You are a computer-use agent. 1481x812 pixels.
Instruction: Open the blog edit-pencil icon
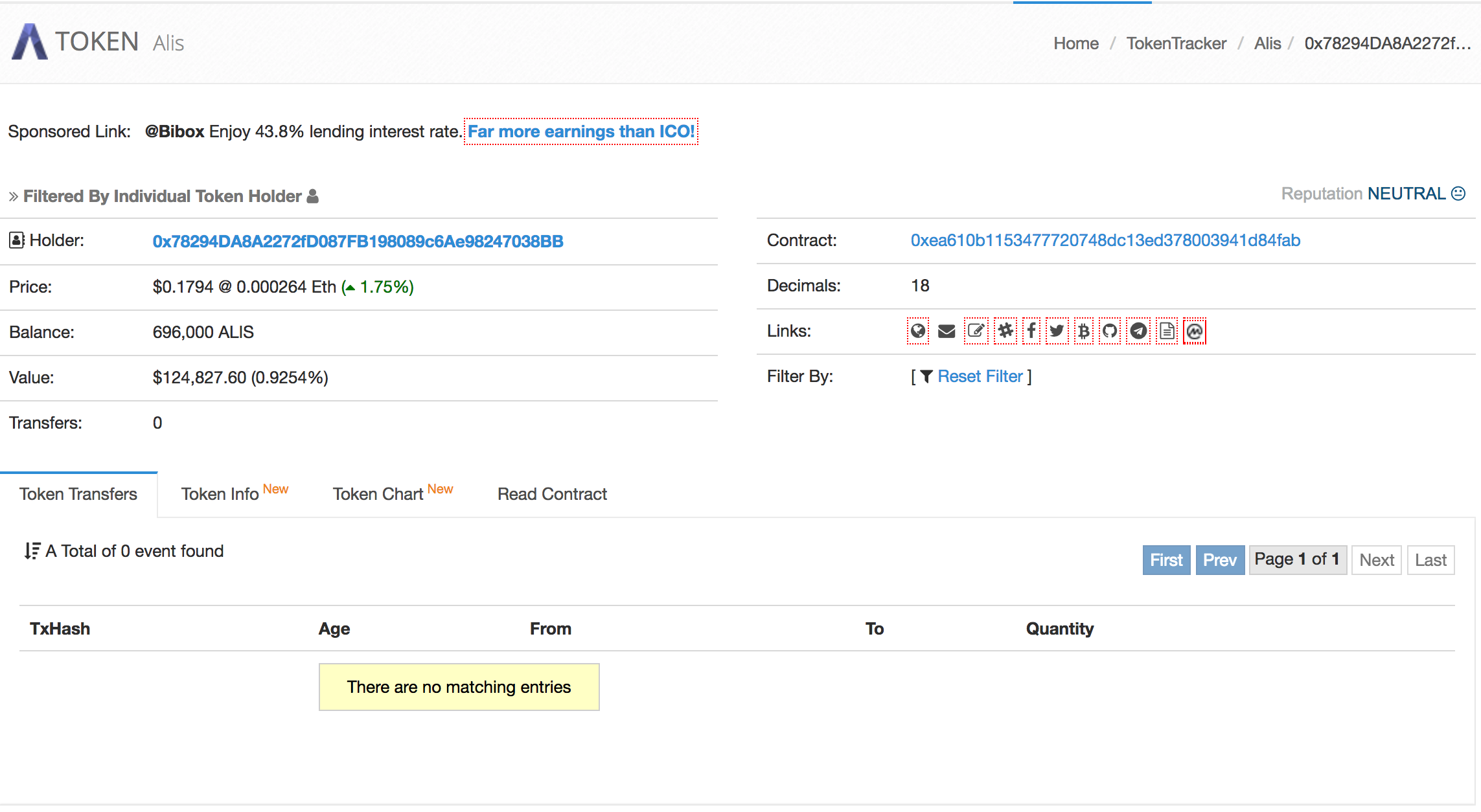tap(976, 331)
